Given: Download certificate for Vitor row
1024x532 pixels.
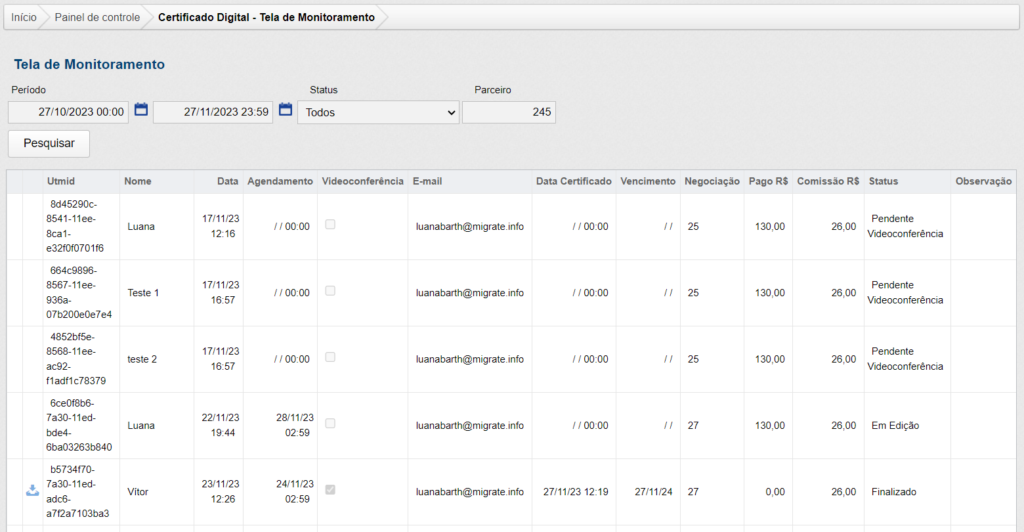Looking at the screenshot, I should (32, 491).
